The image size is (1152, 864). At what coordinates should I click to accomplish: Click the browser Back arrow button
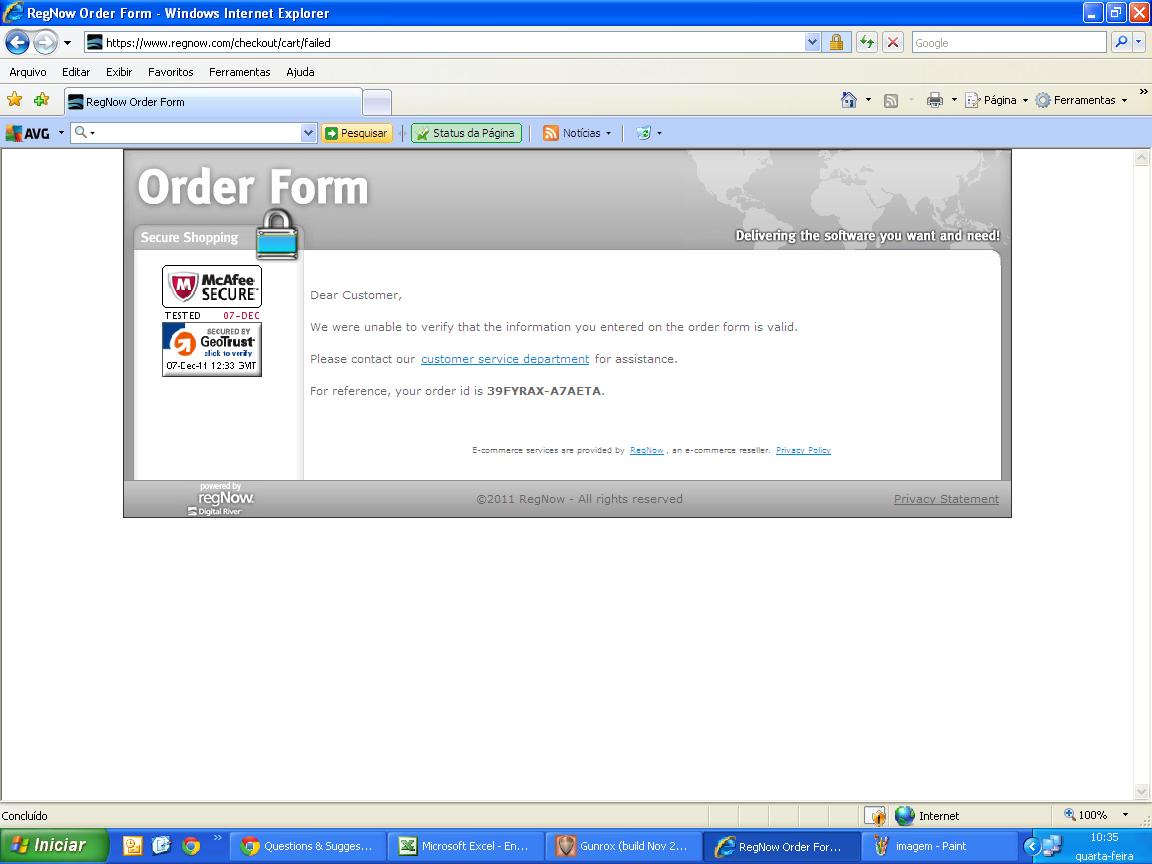(x=17, y=42)
